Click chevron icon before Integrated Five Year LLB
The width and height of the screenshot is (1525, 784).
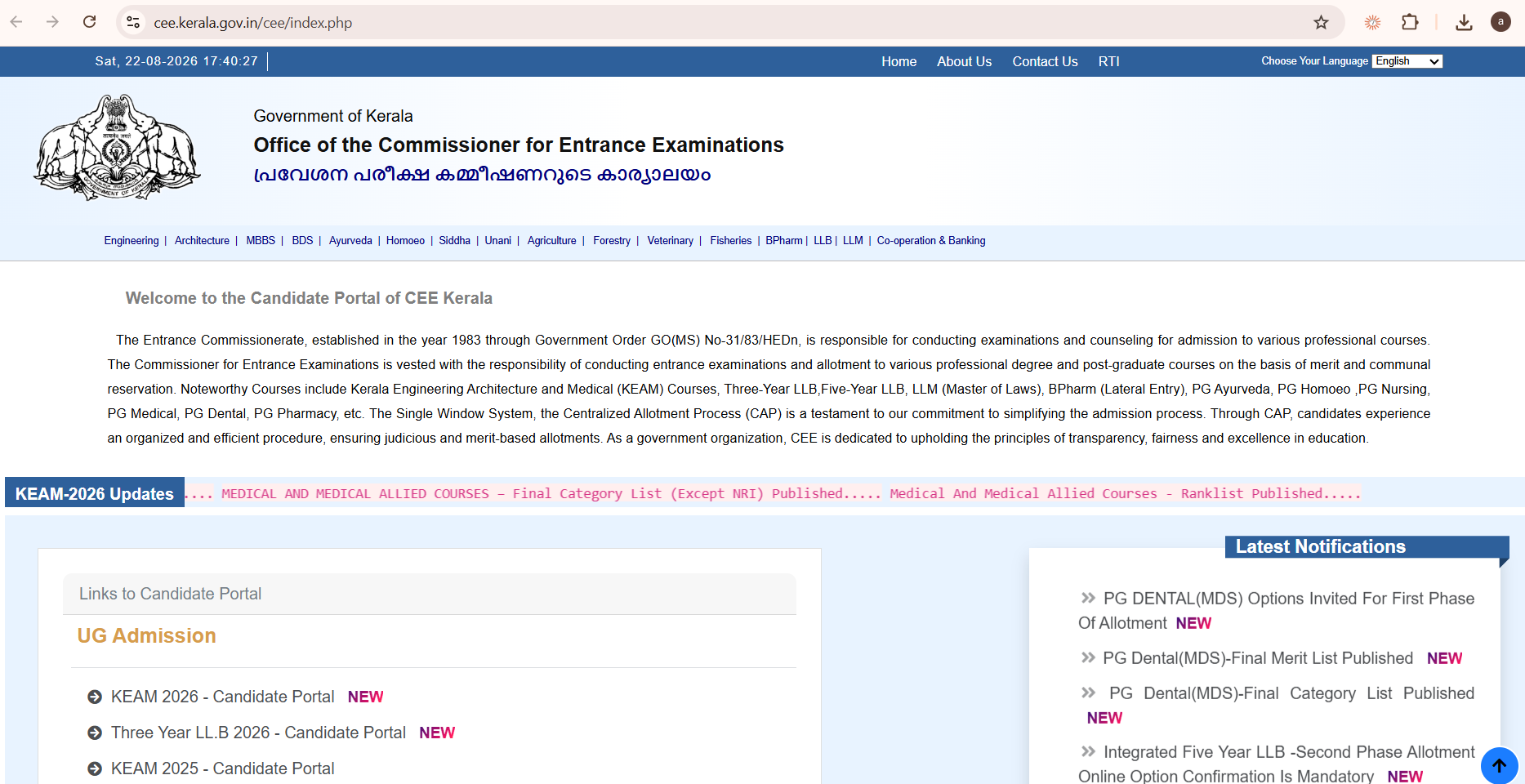(1088, 751)
